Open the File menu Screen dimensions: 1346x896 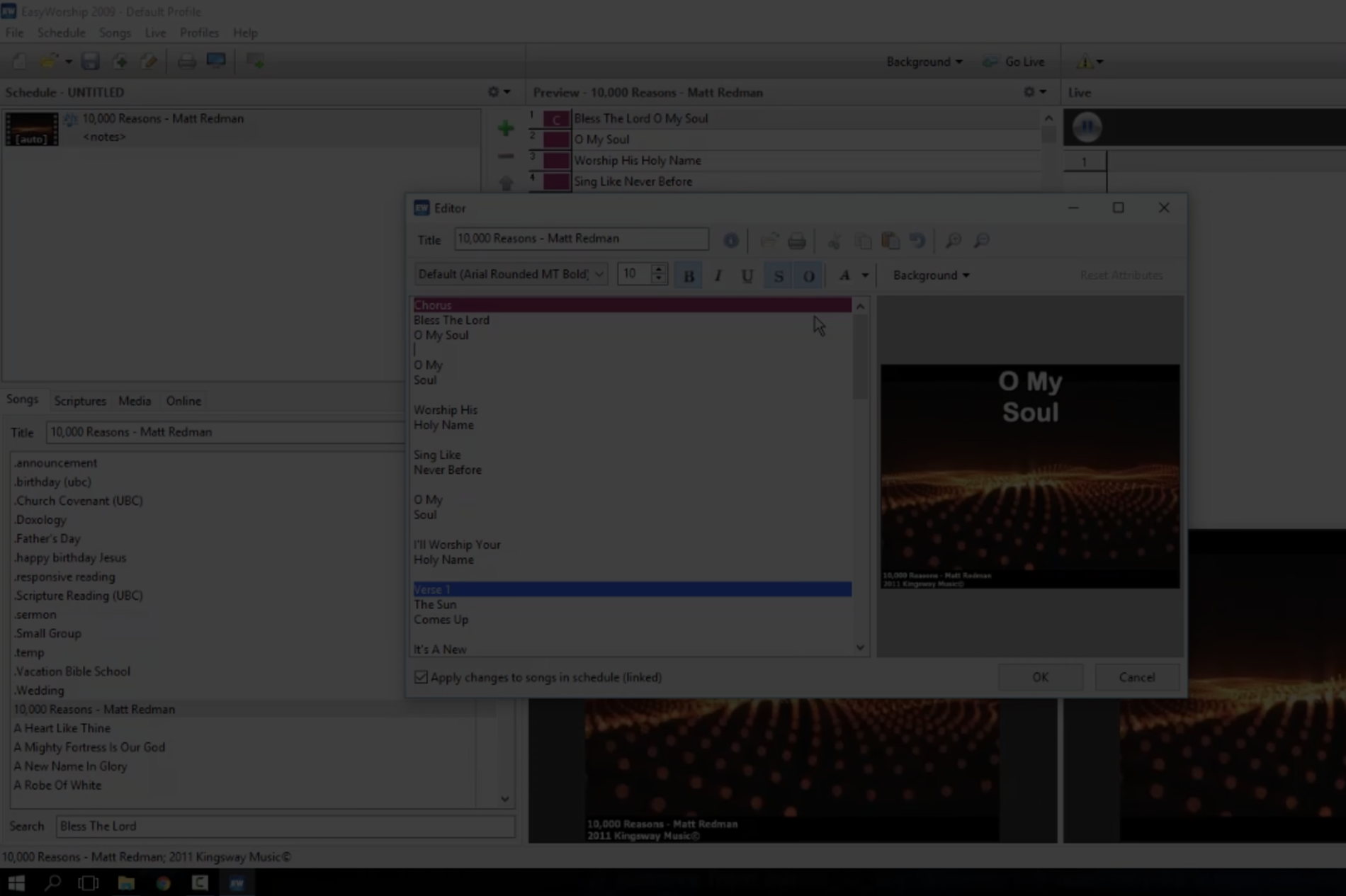pos(14,33)
